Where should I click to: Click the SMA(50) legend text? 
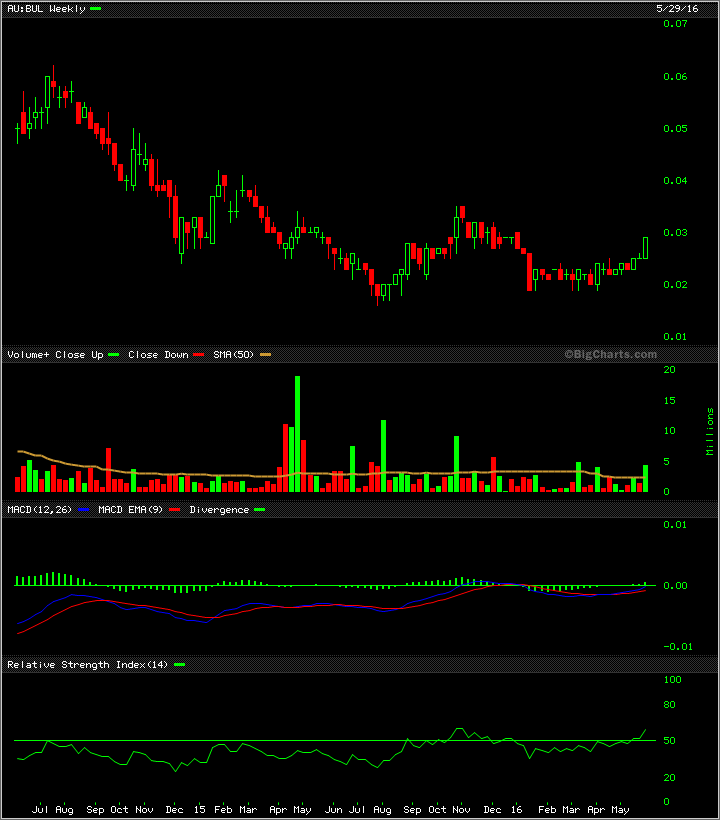click(233, 355)
